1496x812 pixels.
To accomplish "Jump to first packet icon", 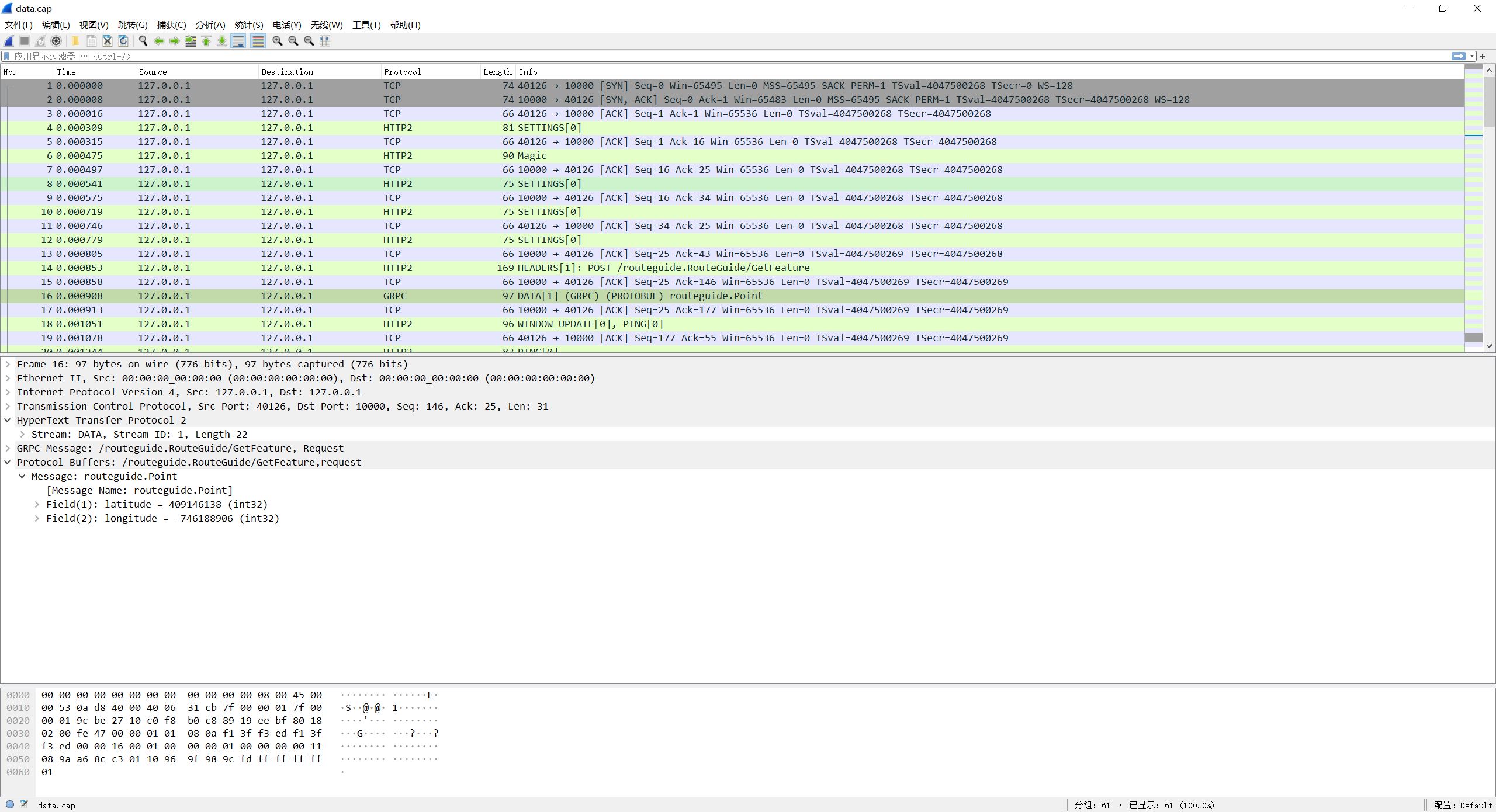I will point(206,41).
